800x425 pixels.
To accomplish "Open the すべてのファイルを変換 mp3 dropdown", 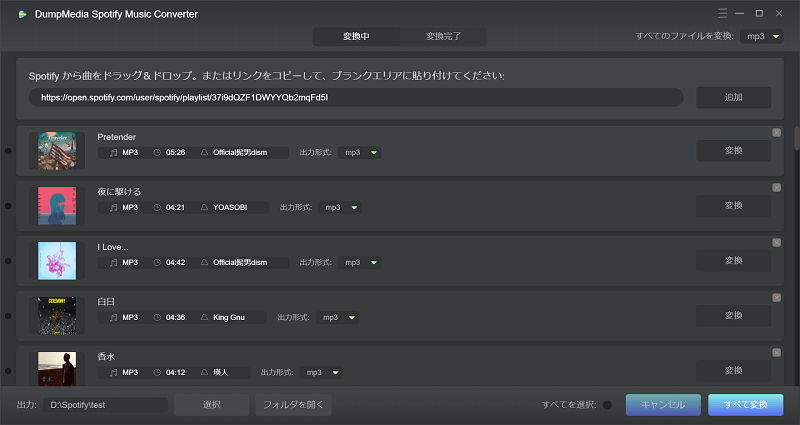I will point(762,36).
